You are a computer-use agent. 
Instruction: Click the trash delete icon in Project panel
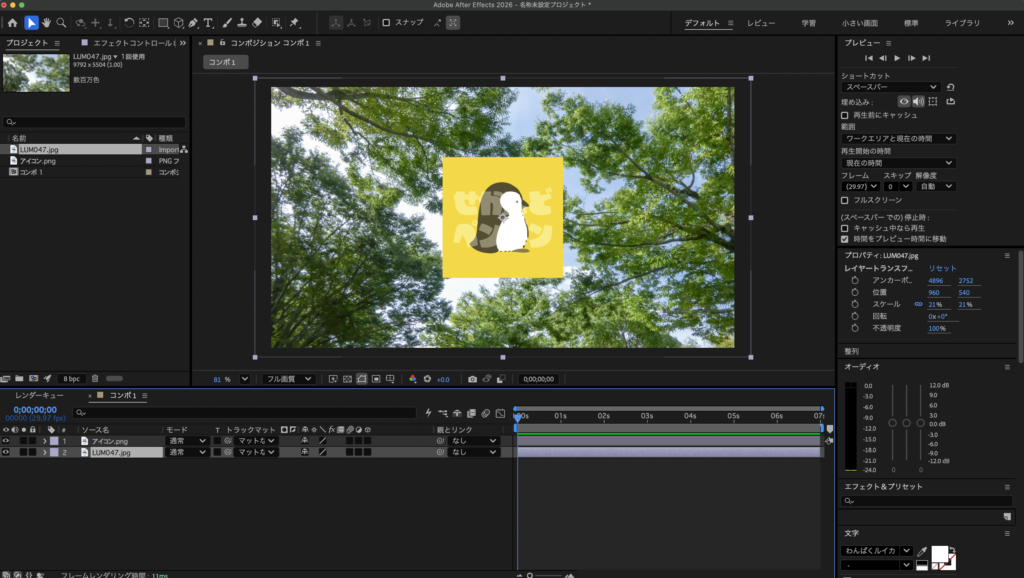click(95, 378)
